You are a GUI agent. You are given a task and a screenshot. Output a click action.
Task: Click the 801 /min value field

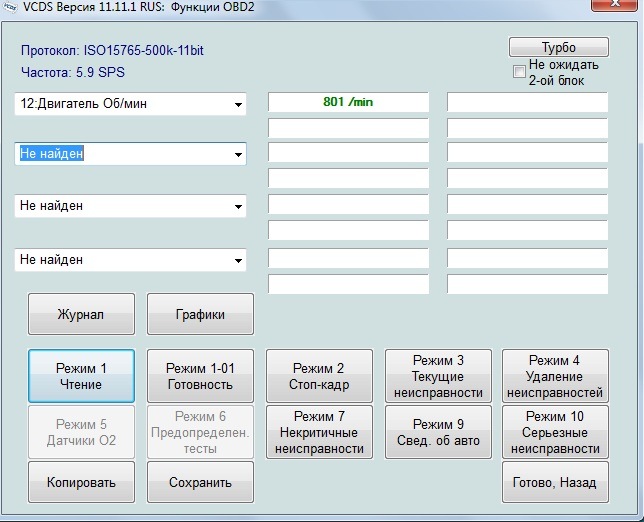(x=348, y=102)
